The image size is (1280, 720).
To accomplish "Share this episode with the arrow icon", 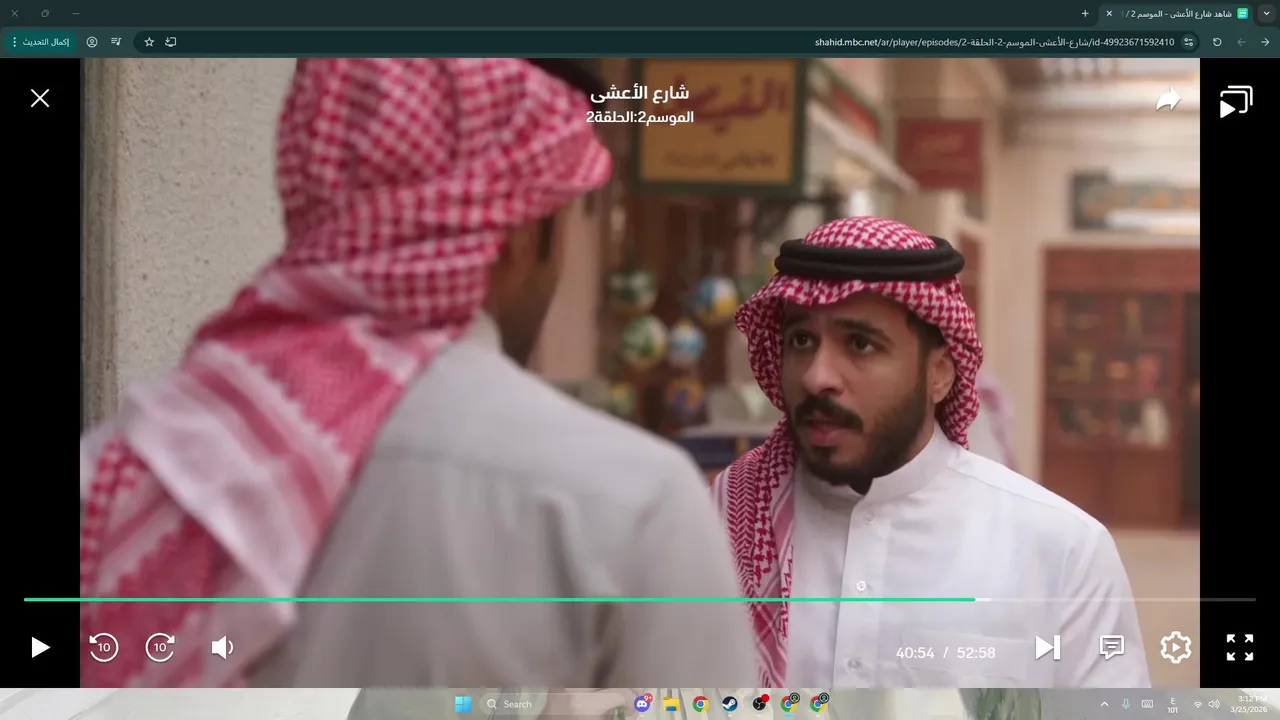I will coord(1168,100).
